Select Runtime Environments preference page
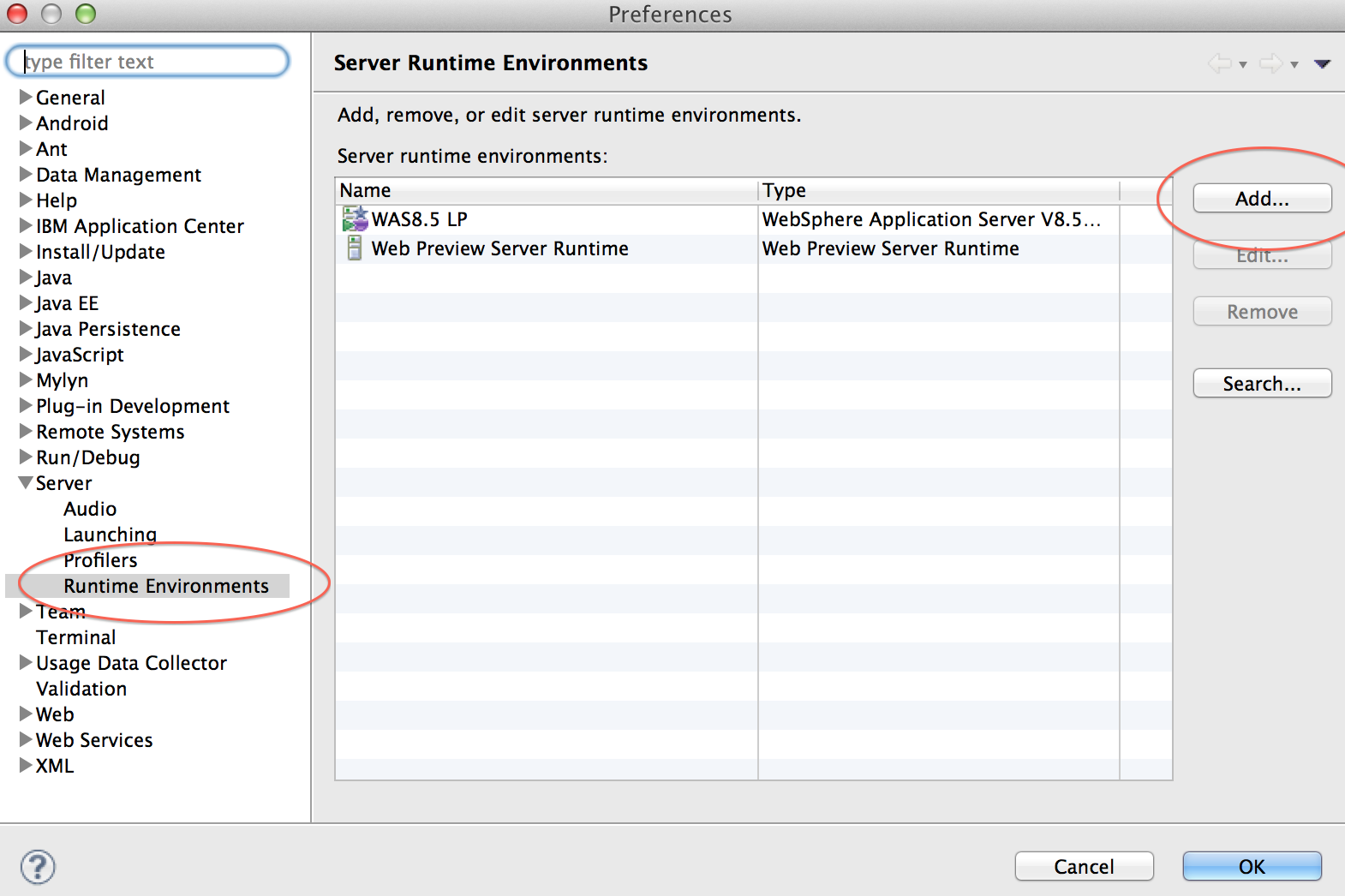 pos(166,586)
